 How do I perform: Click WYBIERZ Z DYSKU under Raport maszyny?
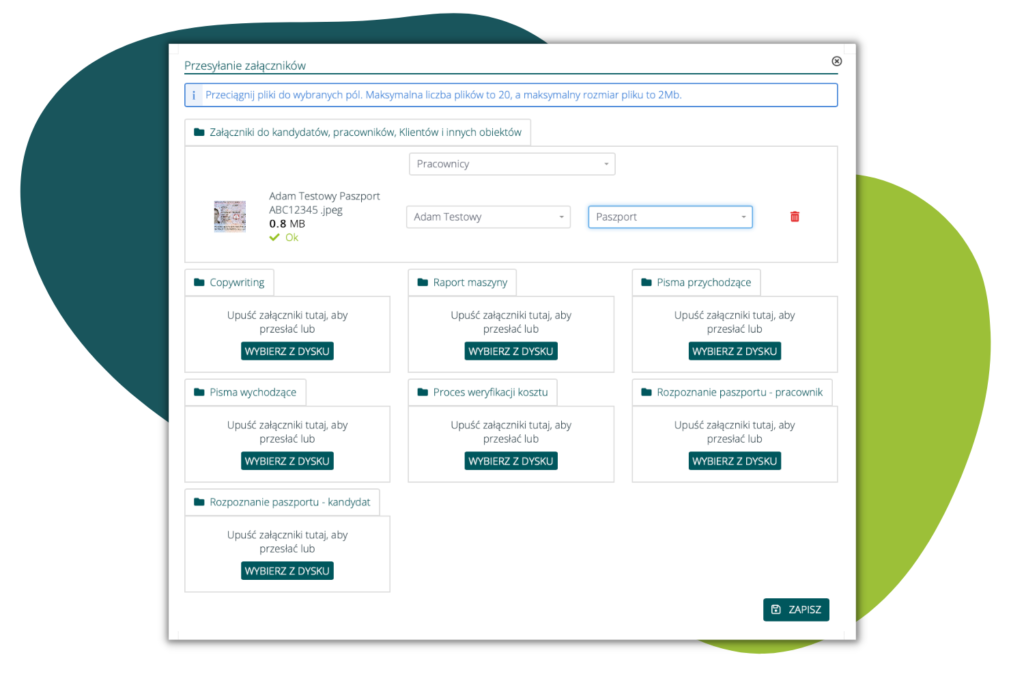pos(511,351)
